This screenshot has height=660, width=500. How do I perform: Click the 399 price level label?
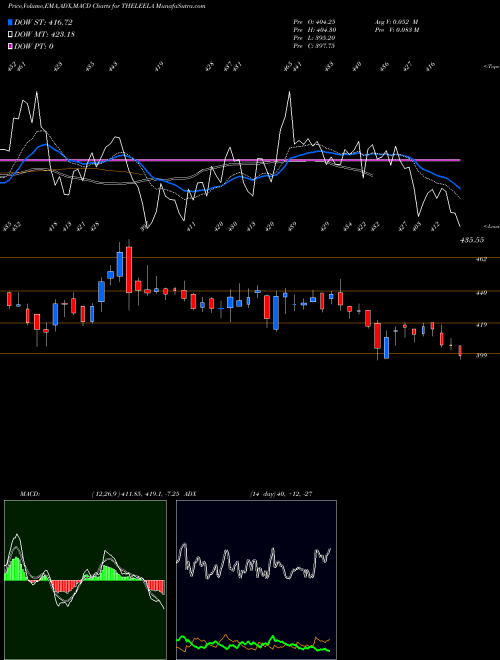pos(481,355)
